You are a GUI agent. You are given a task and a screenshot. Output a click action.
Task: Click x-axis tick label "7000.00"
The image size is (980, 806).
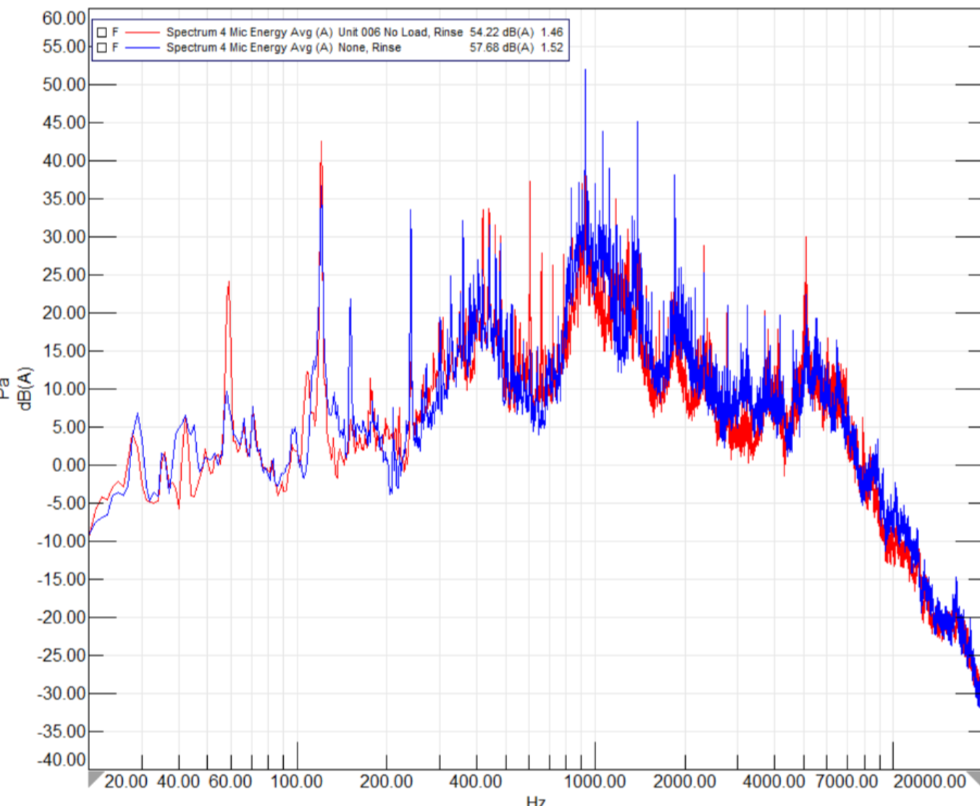(847, 781)
